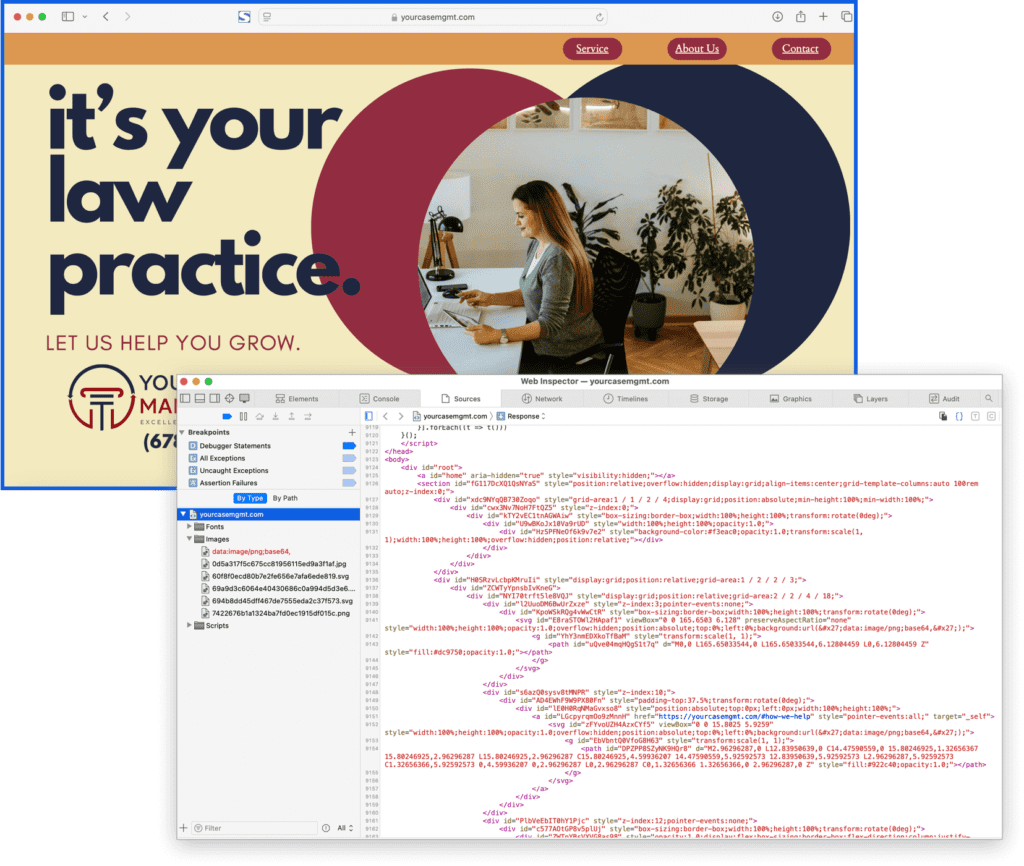Click the step over debugger icon
This screenshot has height=866, width=1024.
coord(260,417)
